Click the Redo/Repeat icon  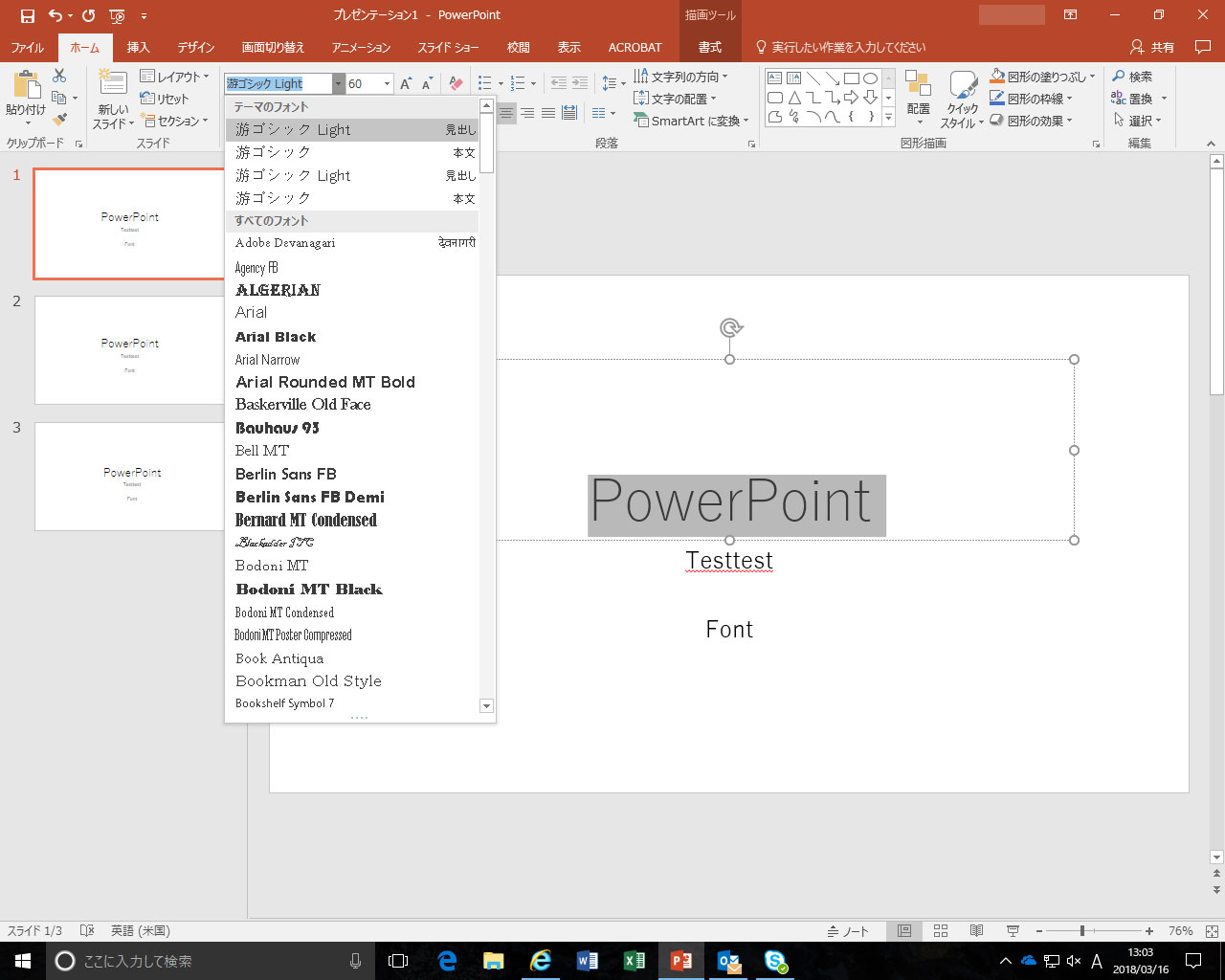[x=88, y=15]
